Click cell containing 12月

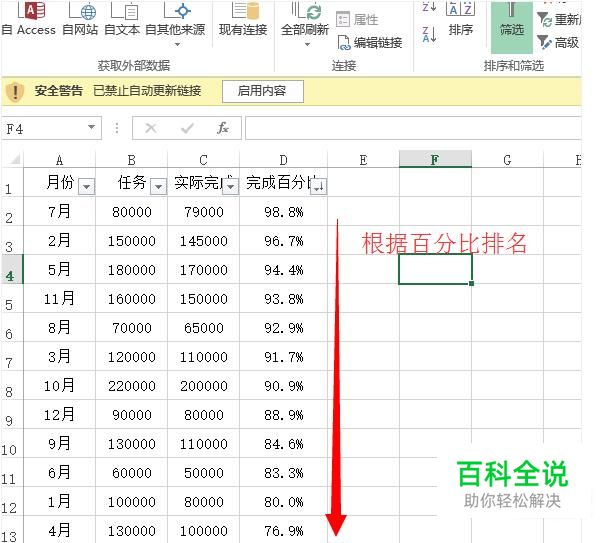pos(59,415)
